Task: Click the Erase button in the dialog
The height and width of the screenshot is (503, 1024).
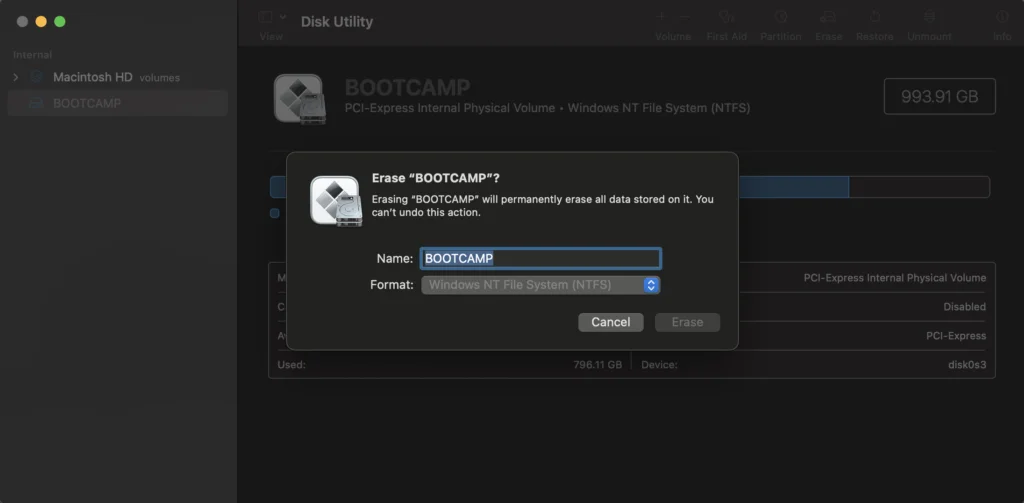Action: [x=687, y=322]
